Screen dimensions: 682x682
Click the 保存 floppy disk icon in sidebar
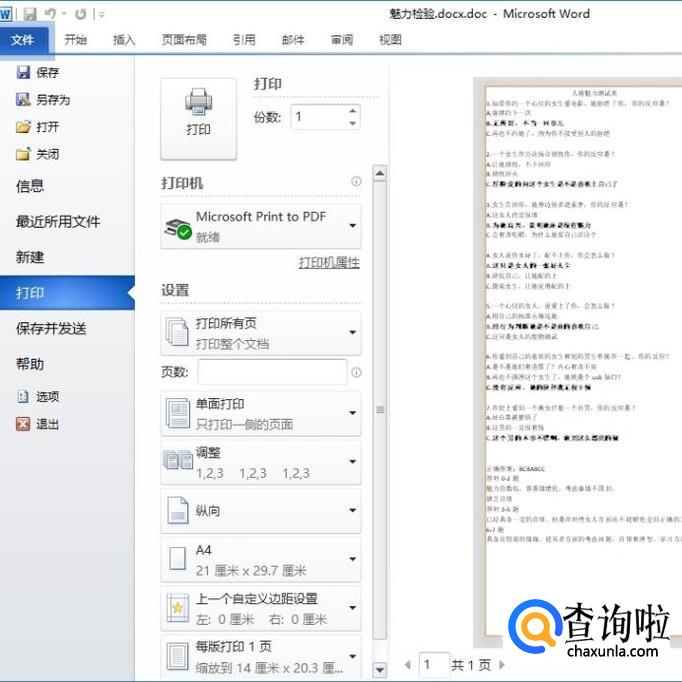(x=23, y=72)
